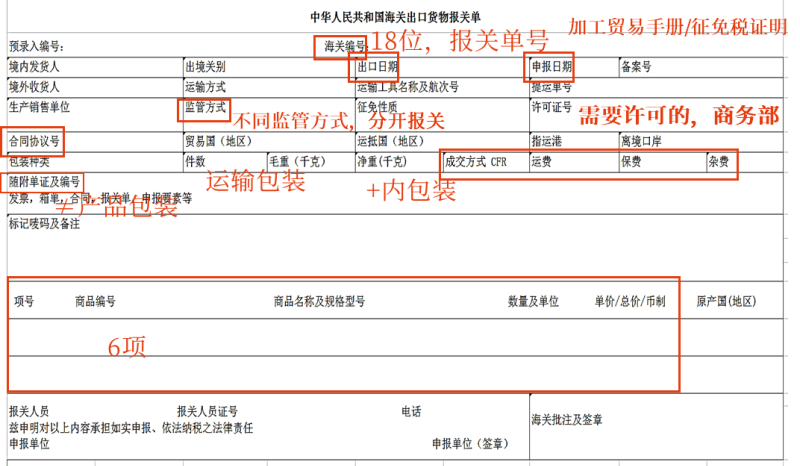
Task: Click the 运输方式 cell
Action: pos(269,87)
